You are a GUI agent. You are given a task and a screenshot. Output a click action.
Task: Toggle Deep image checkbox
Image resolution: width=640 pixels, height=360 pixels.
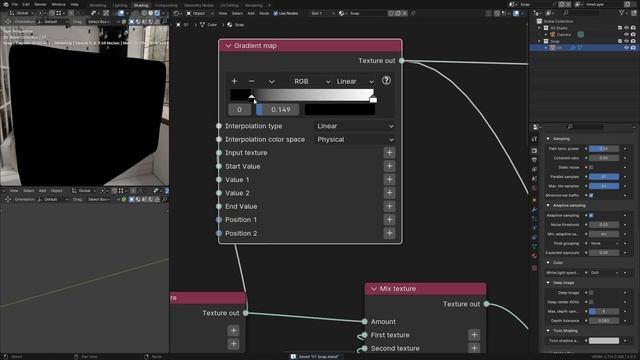click(591, 293)
